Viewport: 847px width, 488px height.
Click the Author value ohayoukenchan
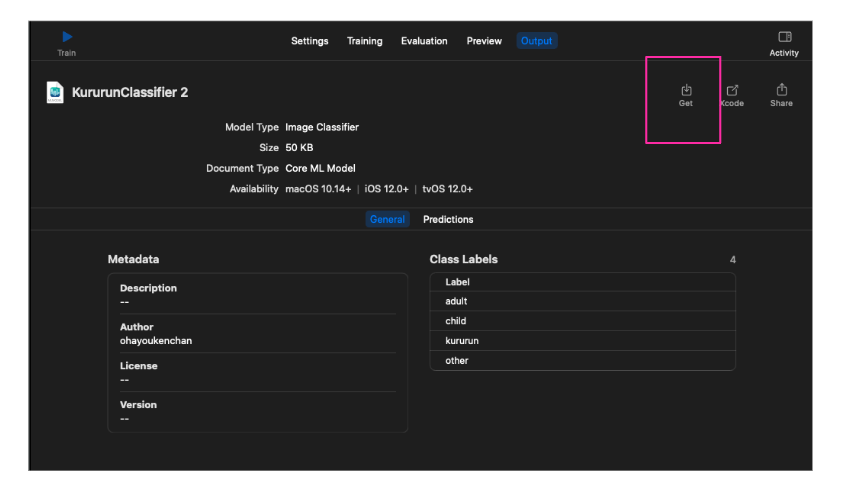click(156, 341)
